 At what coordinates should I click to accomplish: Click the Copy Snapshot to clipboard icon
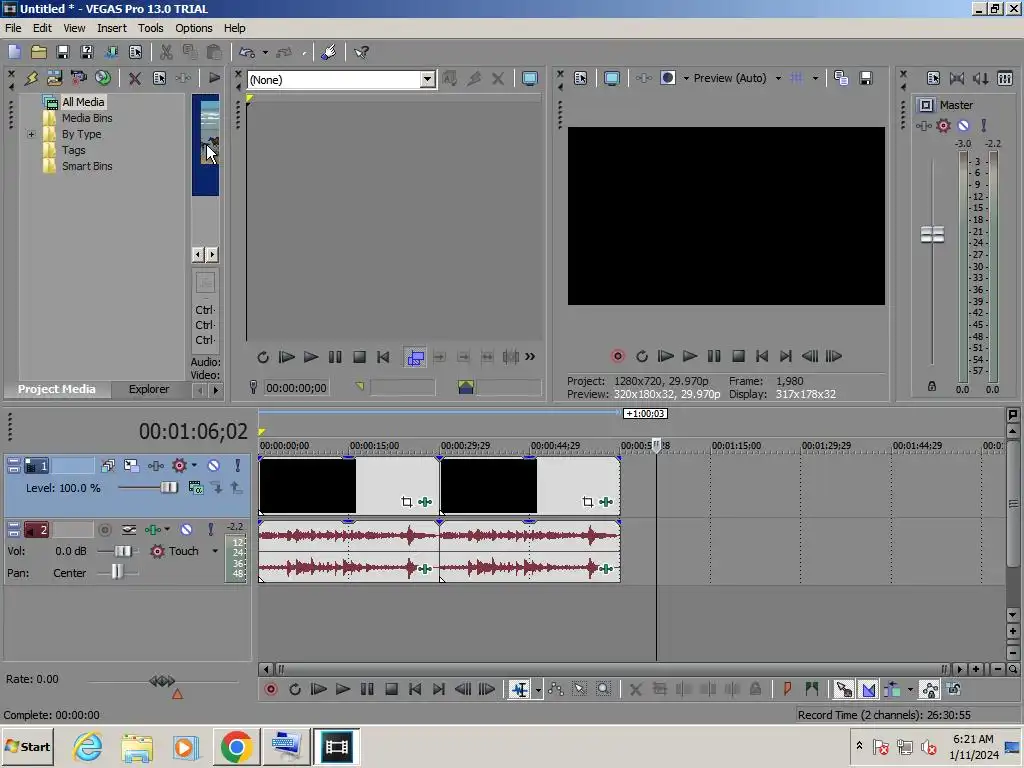coord(841,78)
